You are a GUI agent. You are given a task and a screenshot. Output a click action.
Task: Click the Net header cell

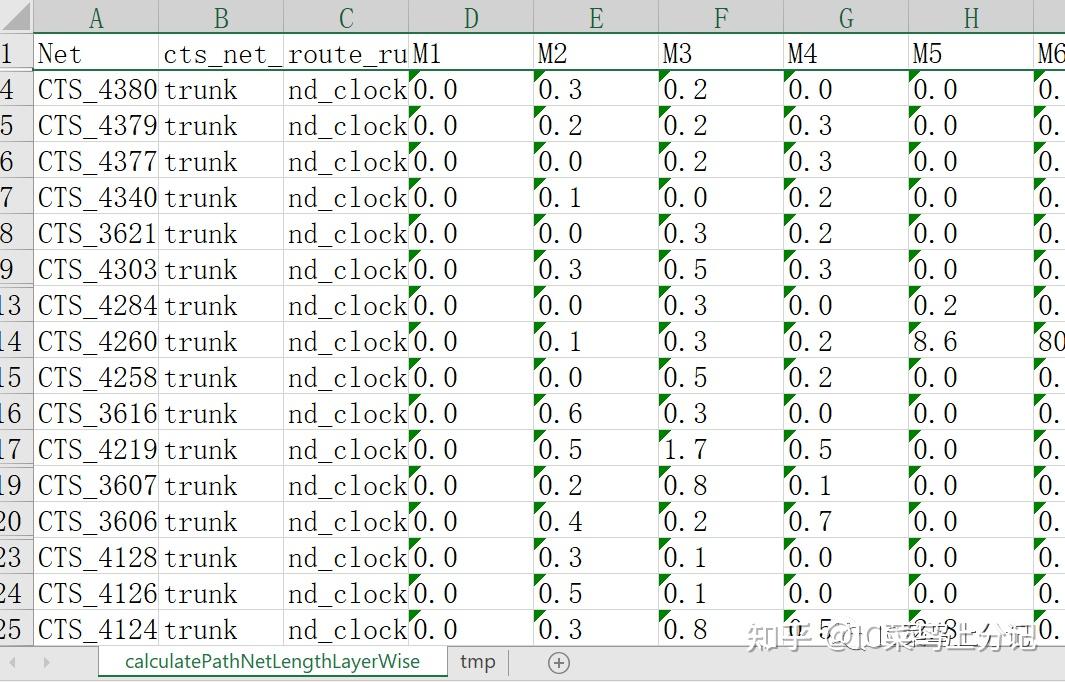(95, 54)
